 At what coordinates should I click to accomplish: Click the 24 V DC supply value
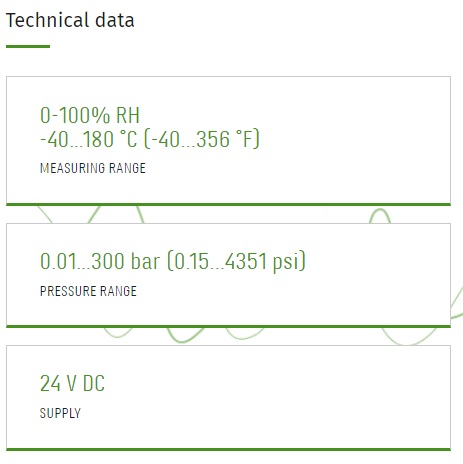(72, 383)
